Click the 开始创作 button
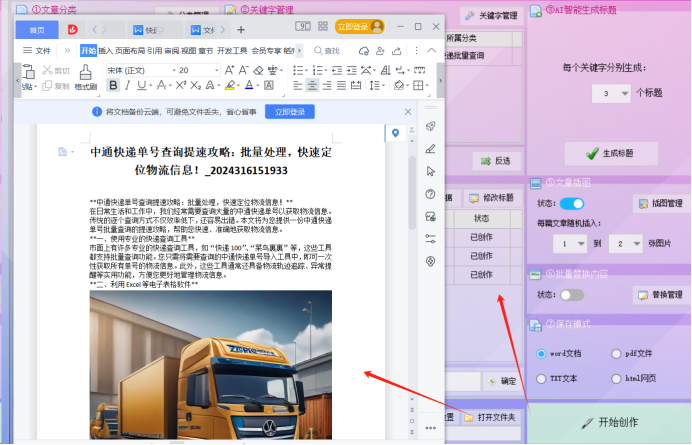692x445 pixels. coord(610,423)
